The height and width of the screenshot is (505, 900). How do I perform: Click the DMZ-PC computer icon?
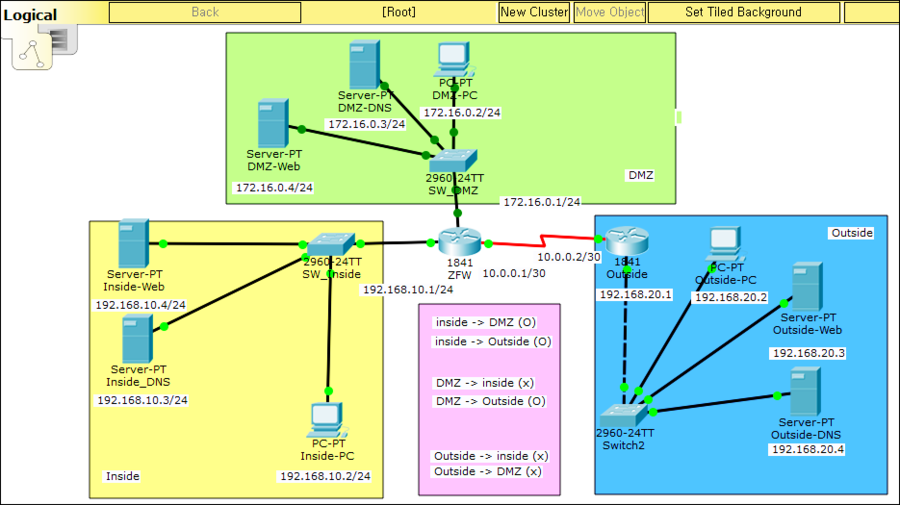click(456, 62)
